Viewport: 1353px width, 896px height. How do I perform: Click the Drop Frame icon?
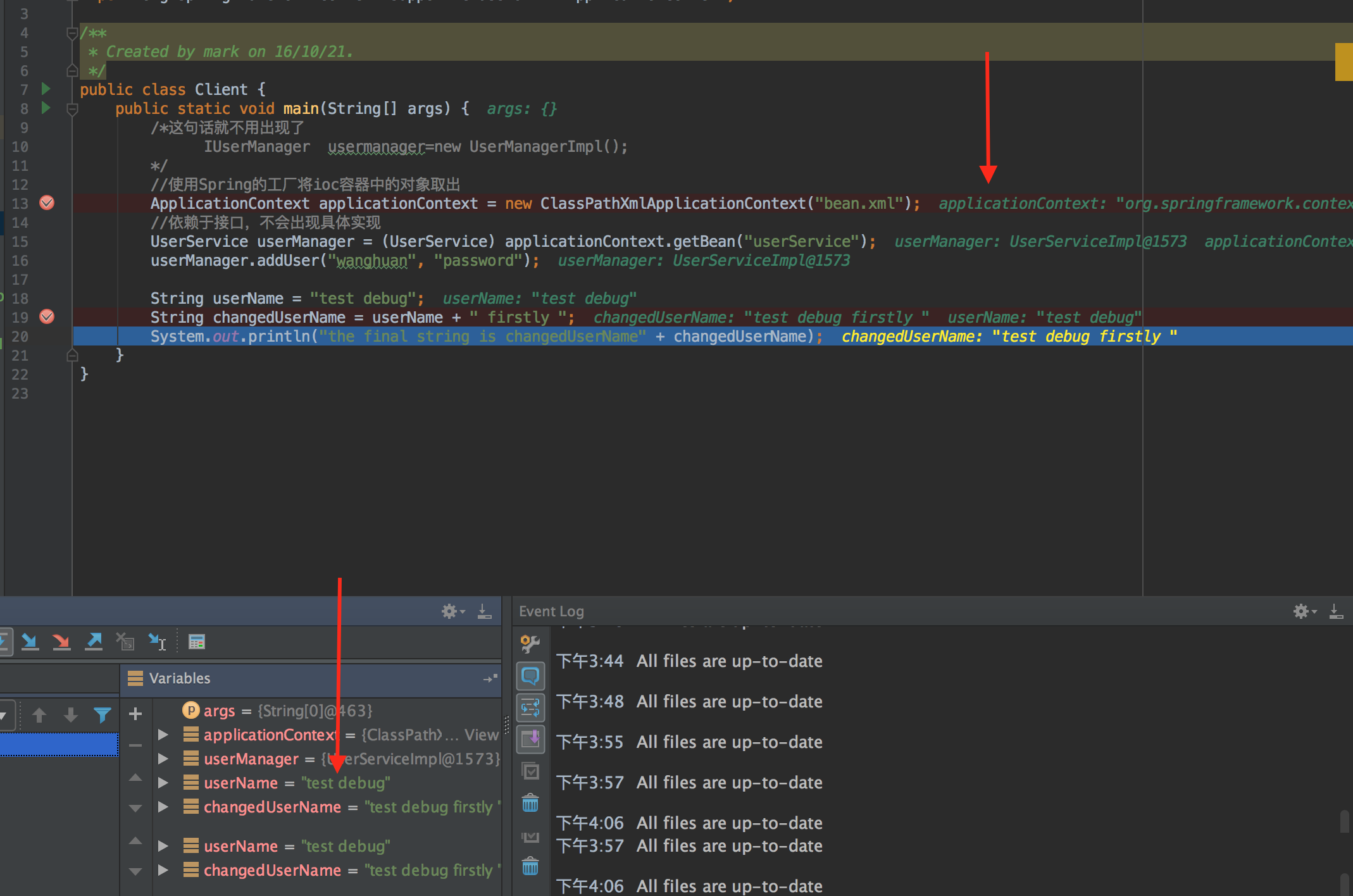coord(125,642)
